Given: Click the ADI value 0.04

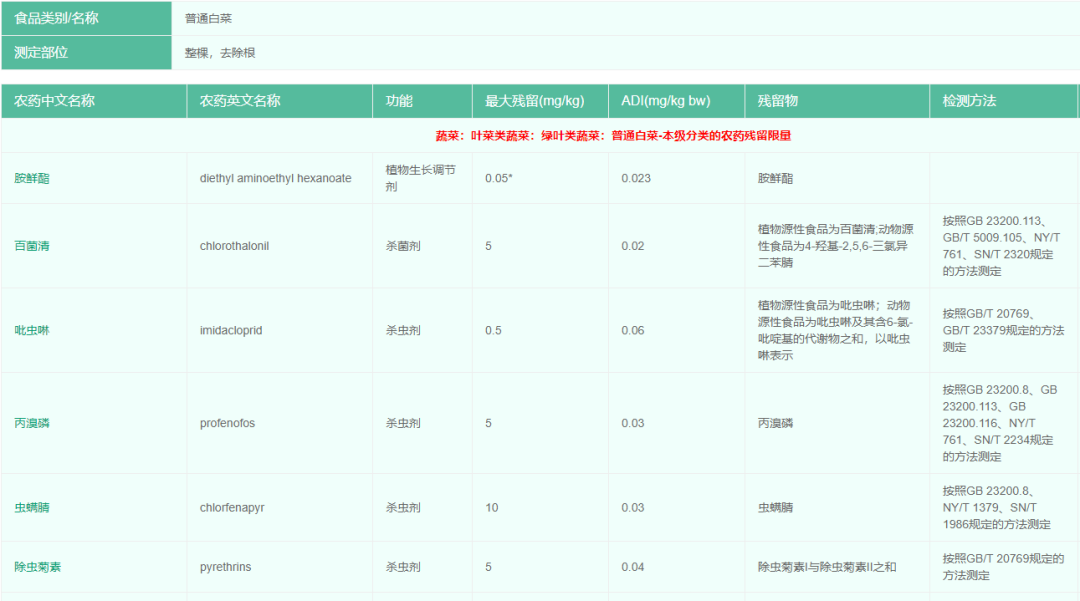Looking at the screenshot, I should (633, 567).
